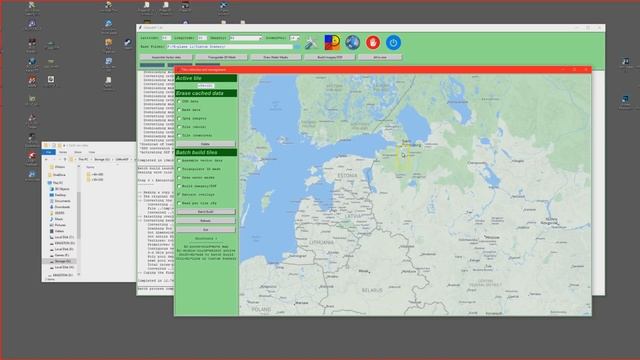Select This PC in Explorer navigation tree
Viewport: 640px width, 360px height.
coord(58,183)
